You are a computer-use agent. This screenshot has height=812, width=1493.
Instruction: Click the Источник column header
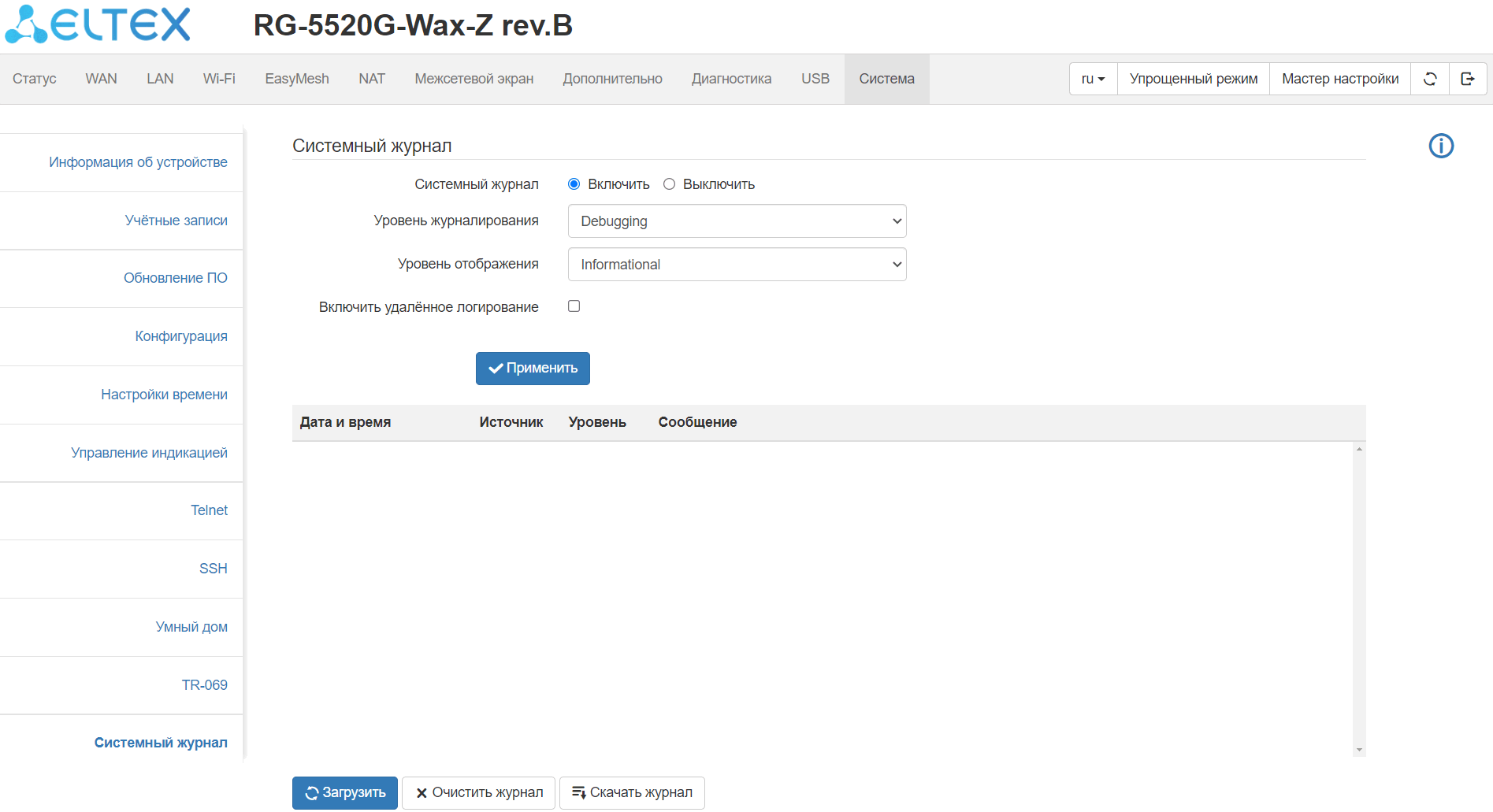[x=511, y=422]
